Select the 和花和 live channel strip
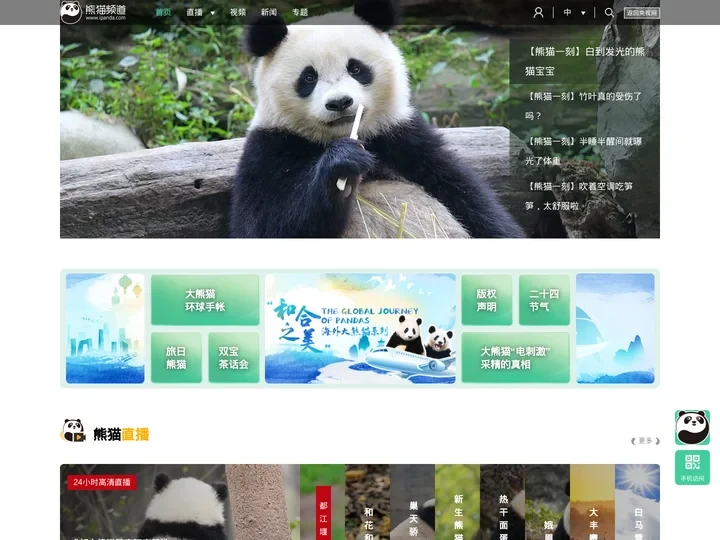Viewport: 720px width, 540px height. 367,502
